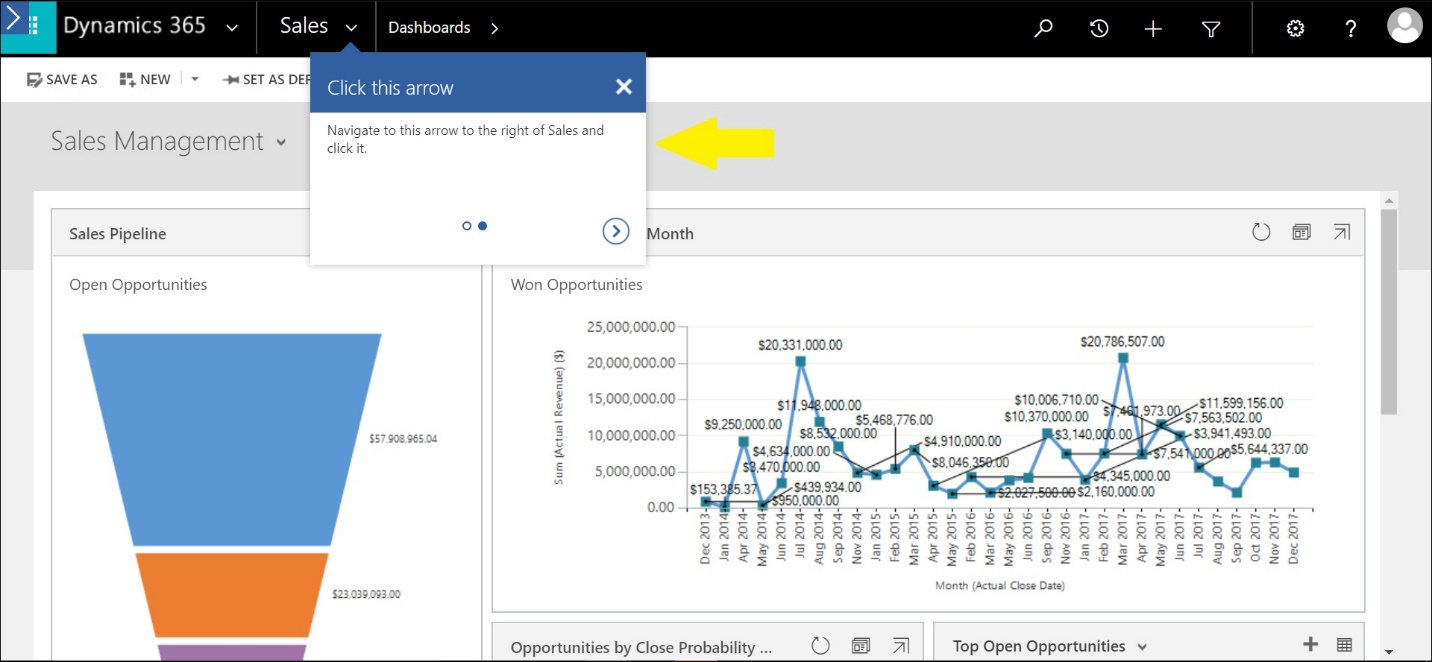Click the SAVE AS command
Screen dimensions: 1432x662
62,79
